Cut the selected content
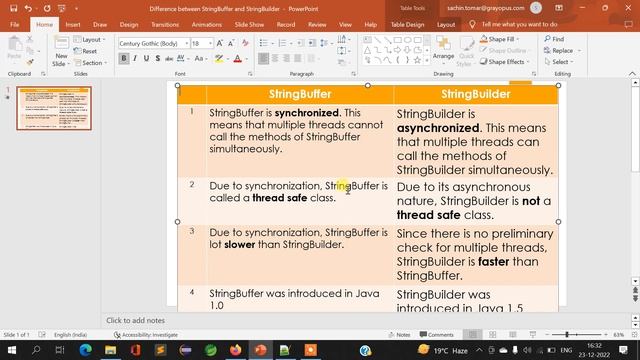This screenshot has height=360, width=640. coord(30,39)
